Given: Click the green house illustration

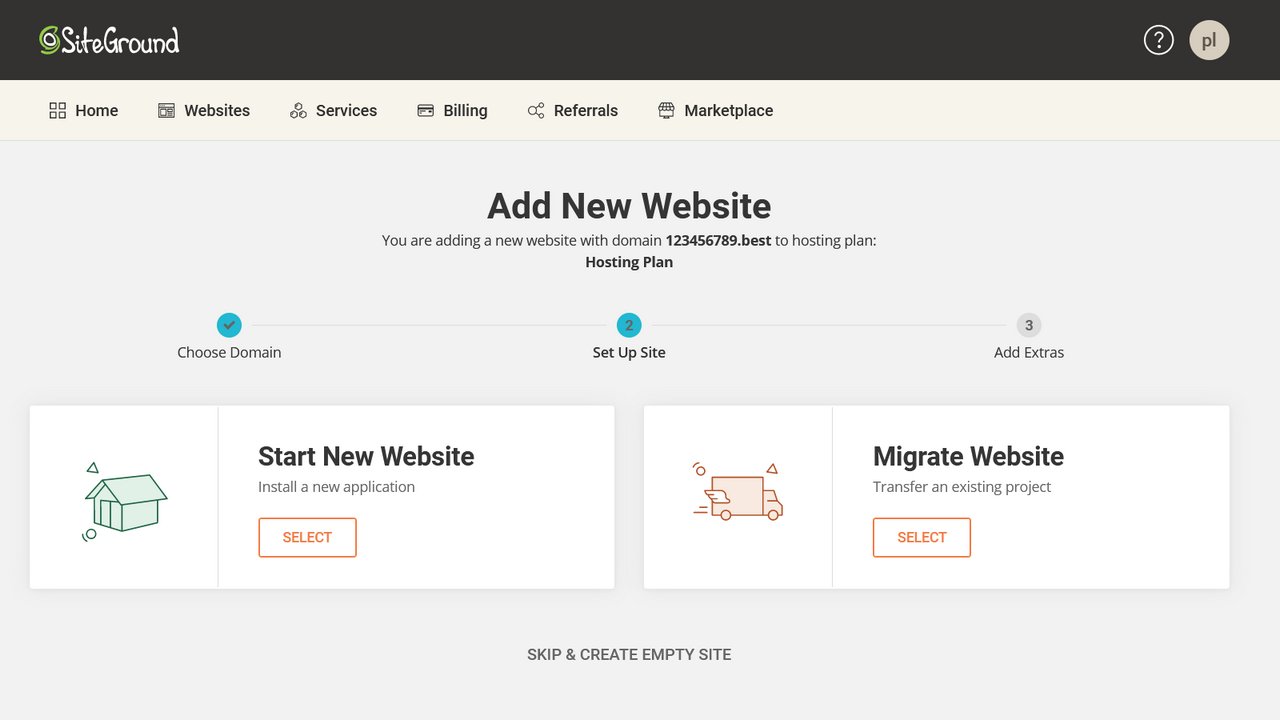Looking at the screenshot, I should 124,502.
